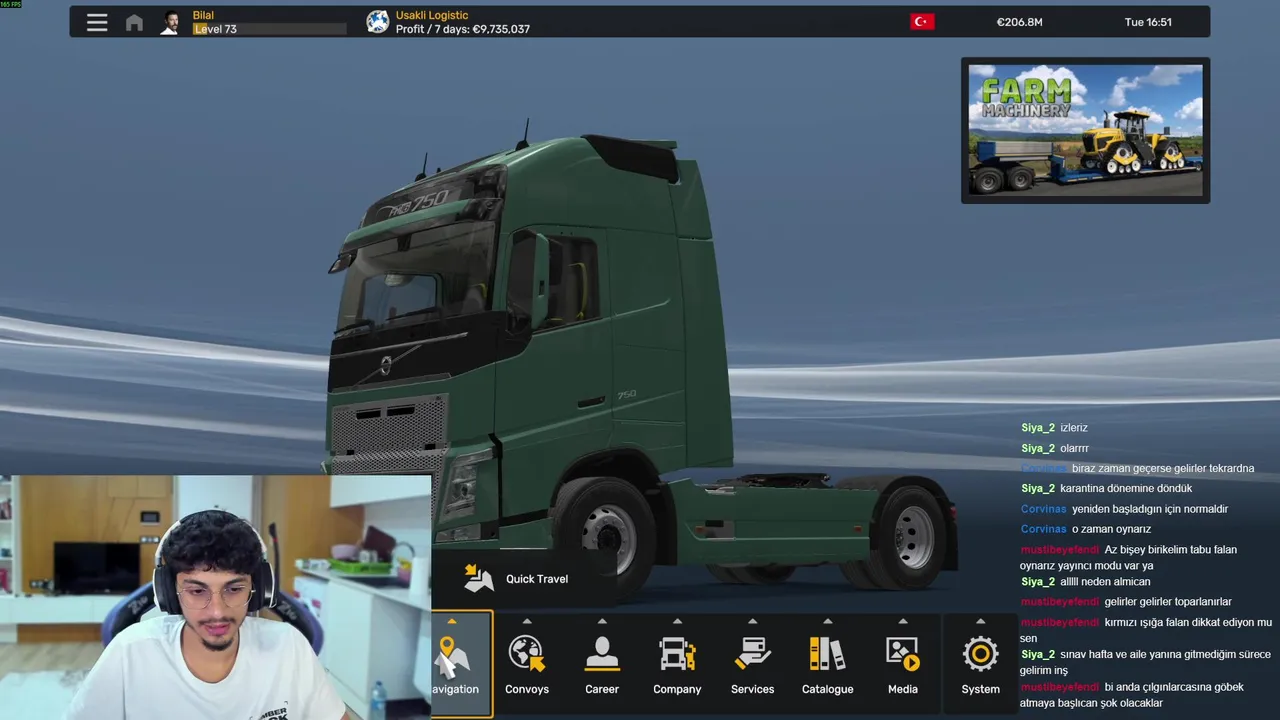Open the Company menu icon
Image resolution: width=1280 pixels, height=720 pixels.
(x=677, y=653)
